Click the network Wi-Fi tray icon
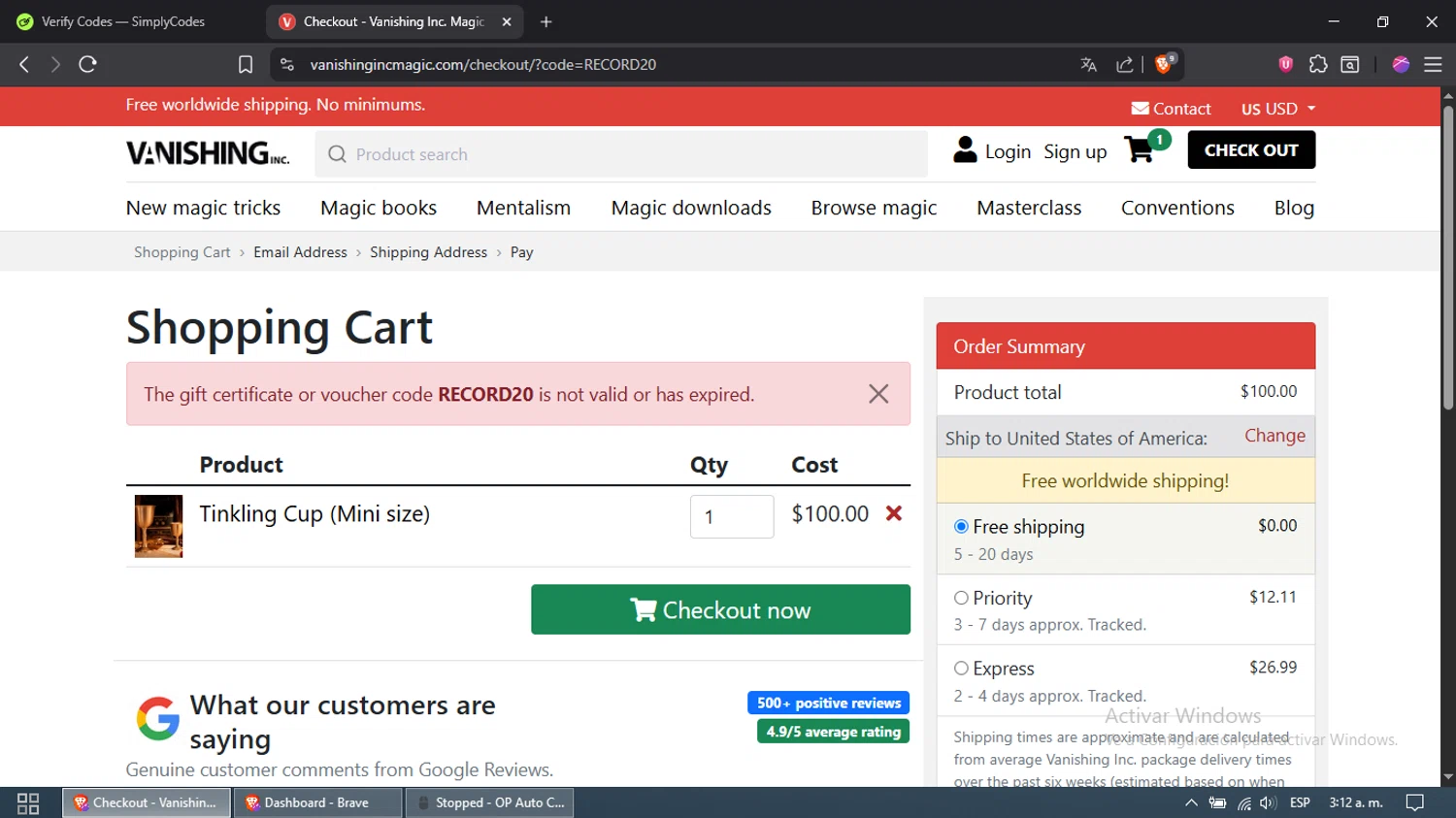This screenshot has width=1456, height=818. tap(1243, 802)
